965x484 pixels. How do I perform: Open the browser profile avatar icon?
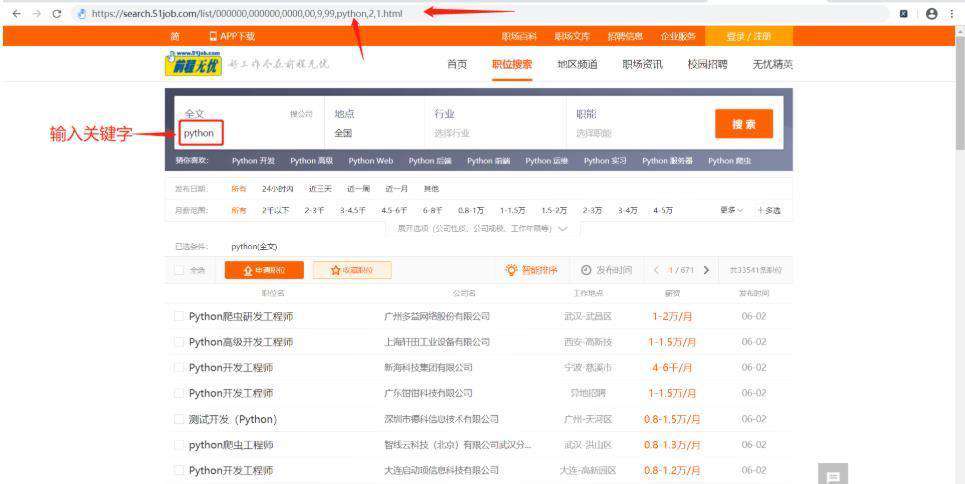[931, 14]
